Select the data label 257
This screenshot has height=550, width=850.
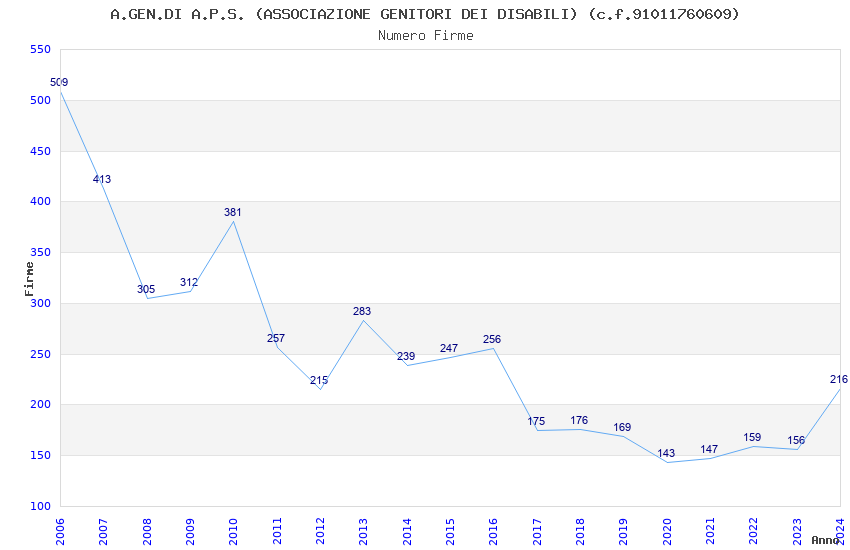(276, 338)
